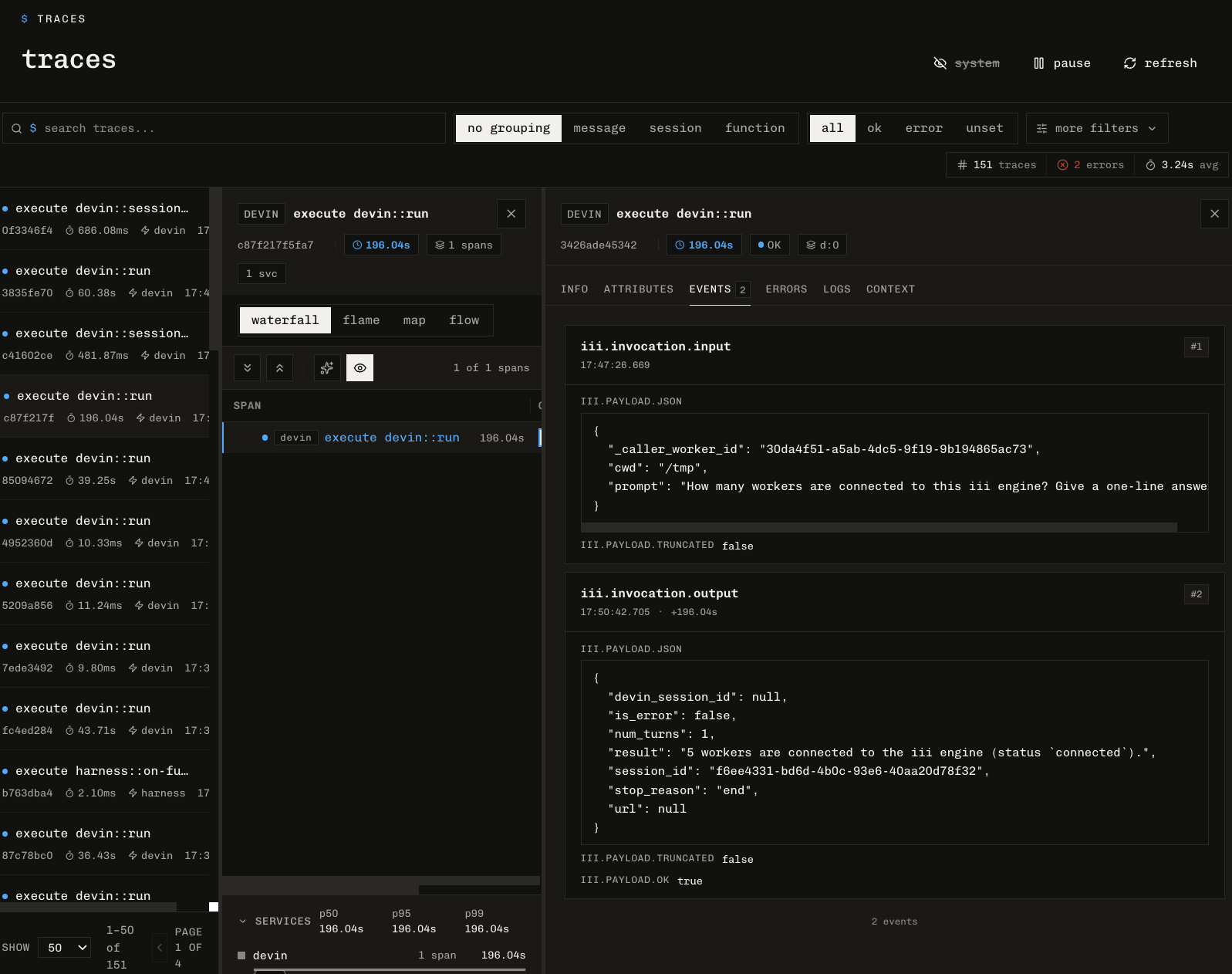Filter traces by ok status
1232x974 pixels.
coord(874,128)
